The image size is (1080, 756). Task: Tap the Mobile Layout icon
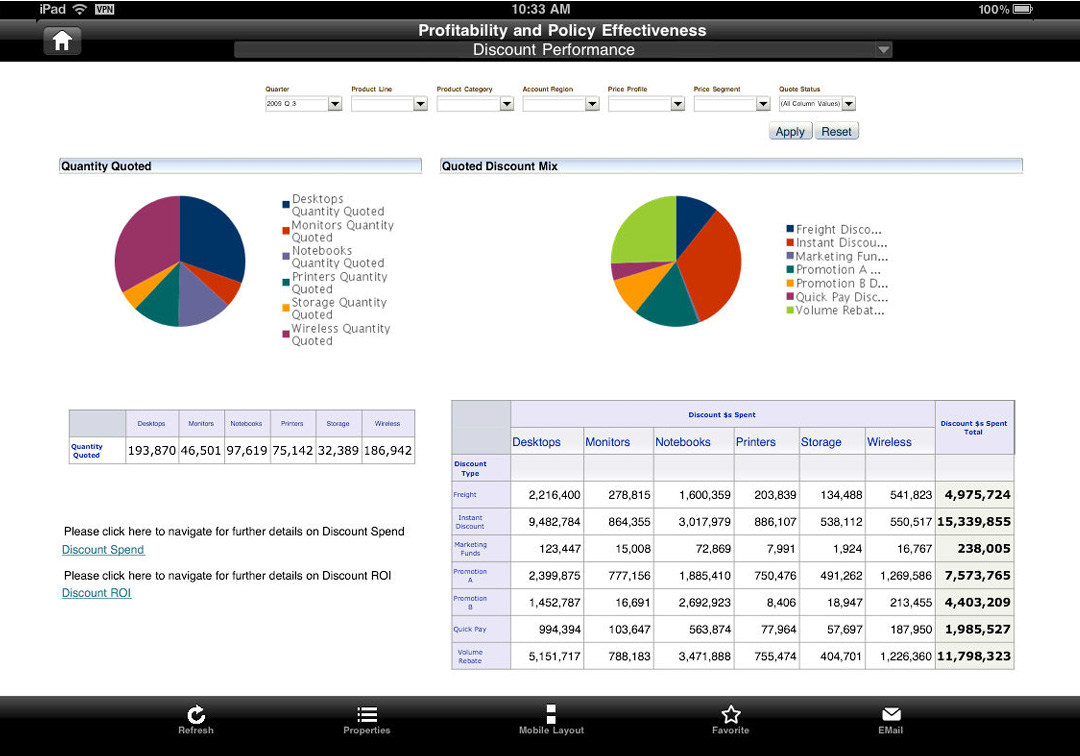[551, 715]
